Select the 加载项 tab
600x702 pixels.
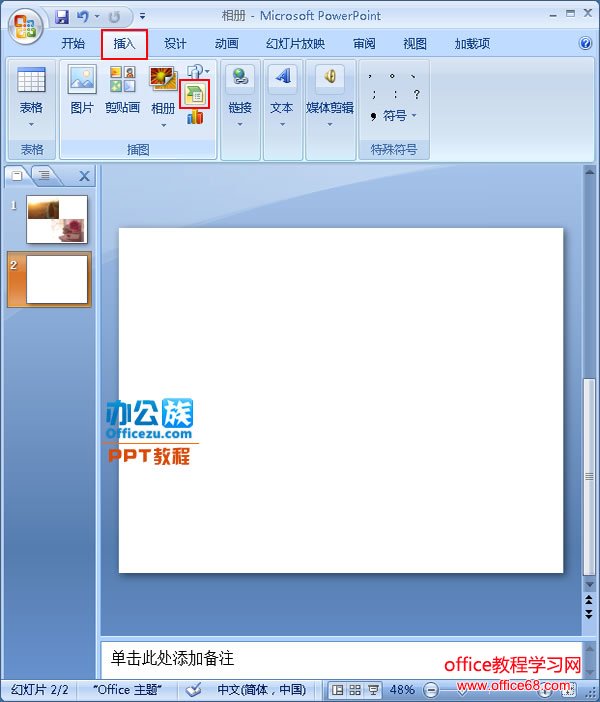click(x=472, y=43)
